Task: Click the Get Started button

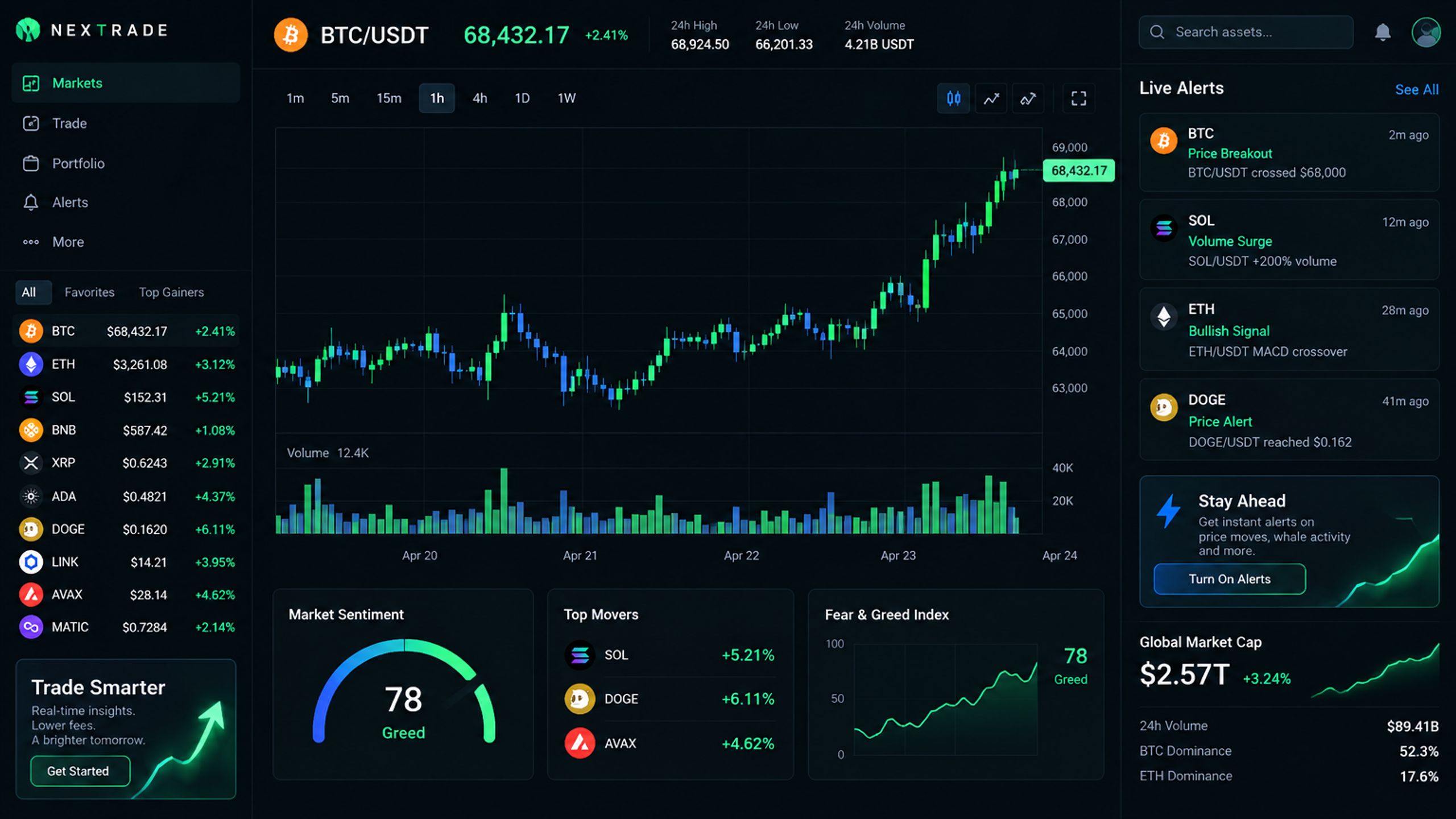Action: 80,771
